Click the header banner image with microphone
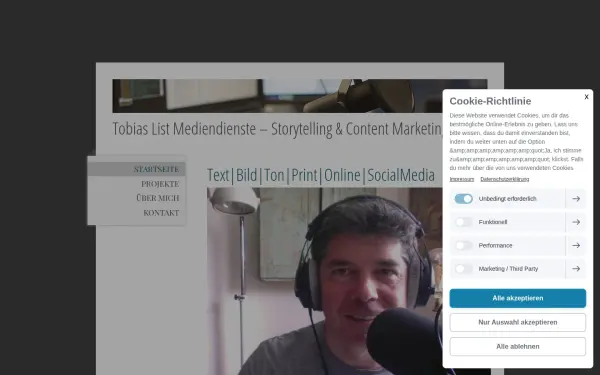 pyautogui.click(x=277, y=96)
